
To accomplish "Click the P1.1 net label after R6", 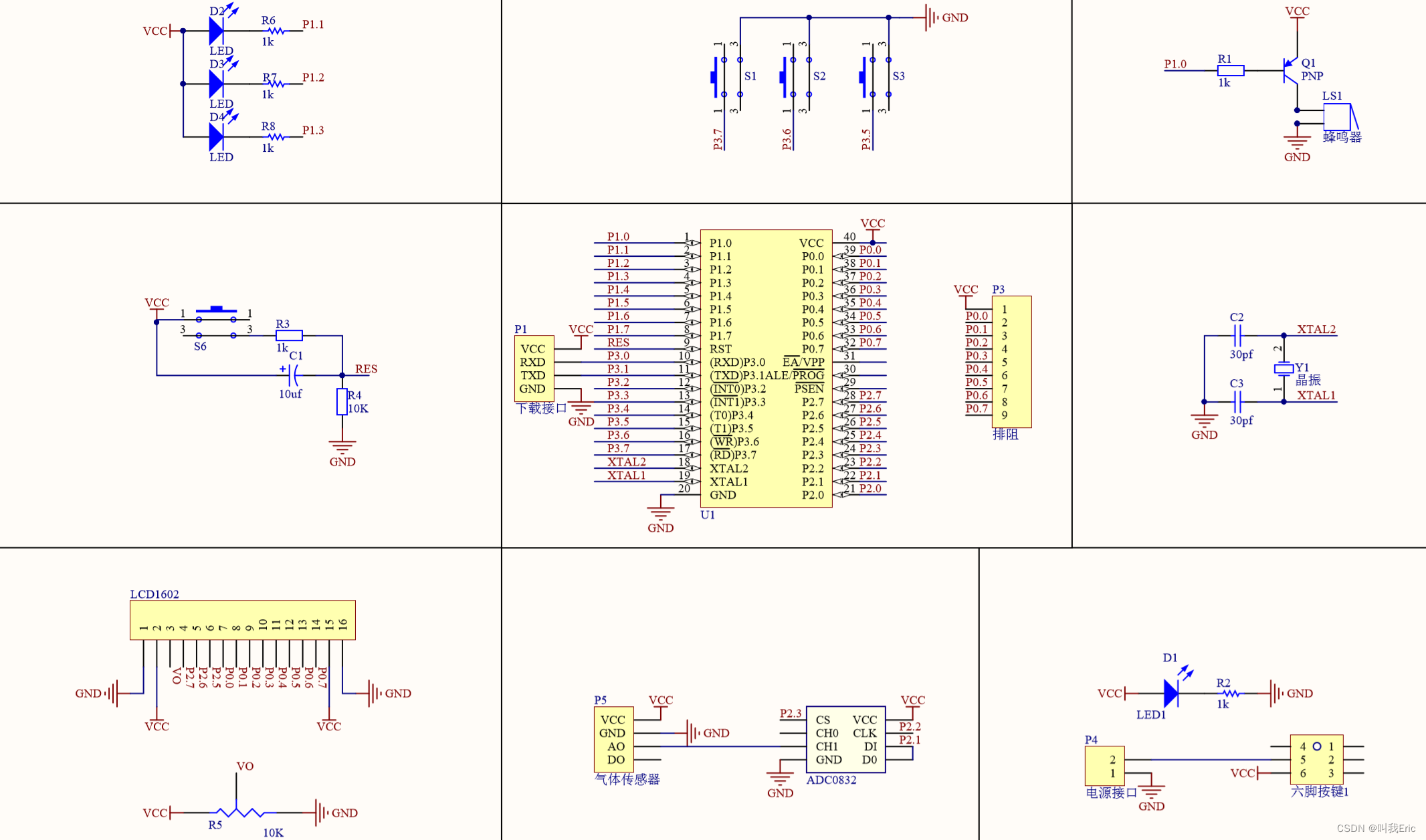I will (x=313, y=24).
